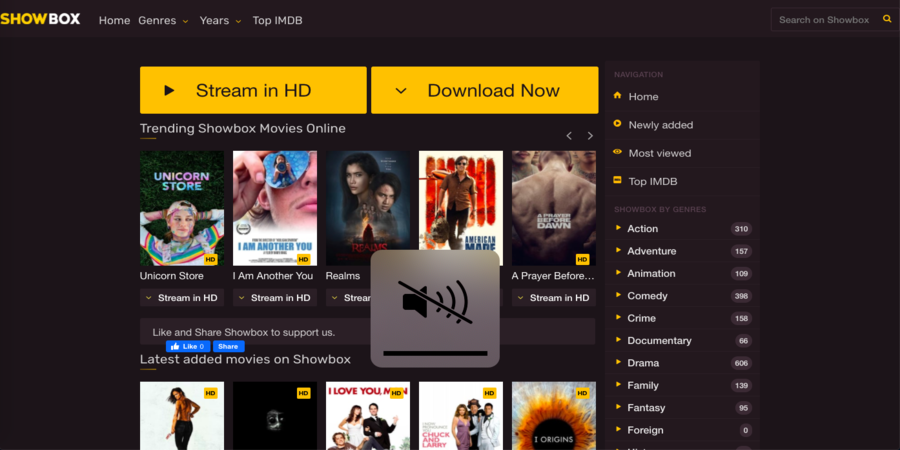Expand the Genres dropdown chevron
Image resolution: width=900 pixels, height=450 pixels.
tap(185, 21)
